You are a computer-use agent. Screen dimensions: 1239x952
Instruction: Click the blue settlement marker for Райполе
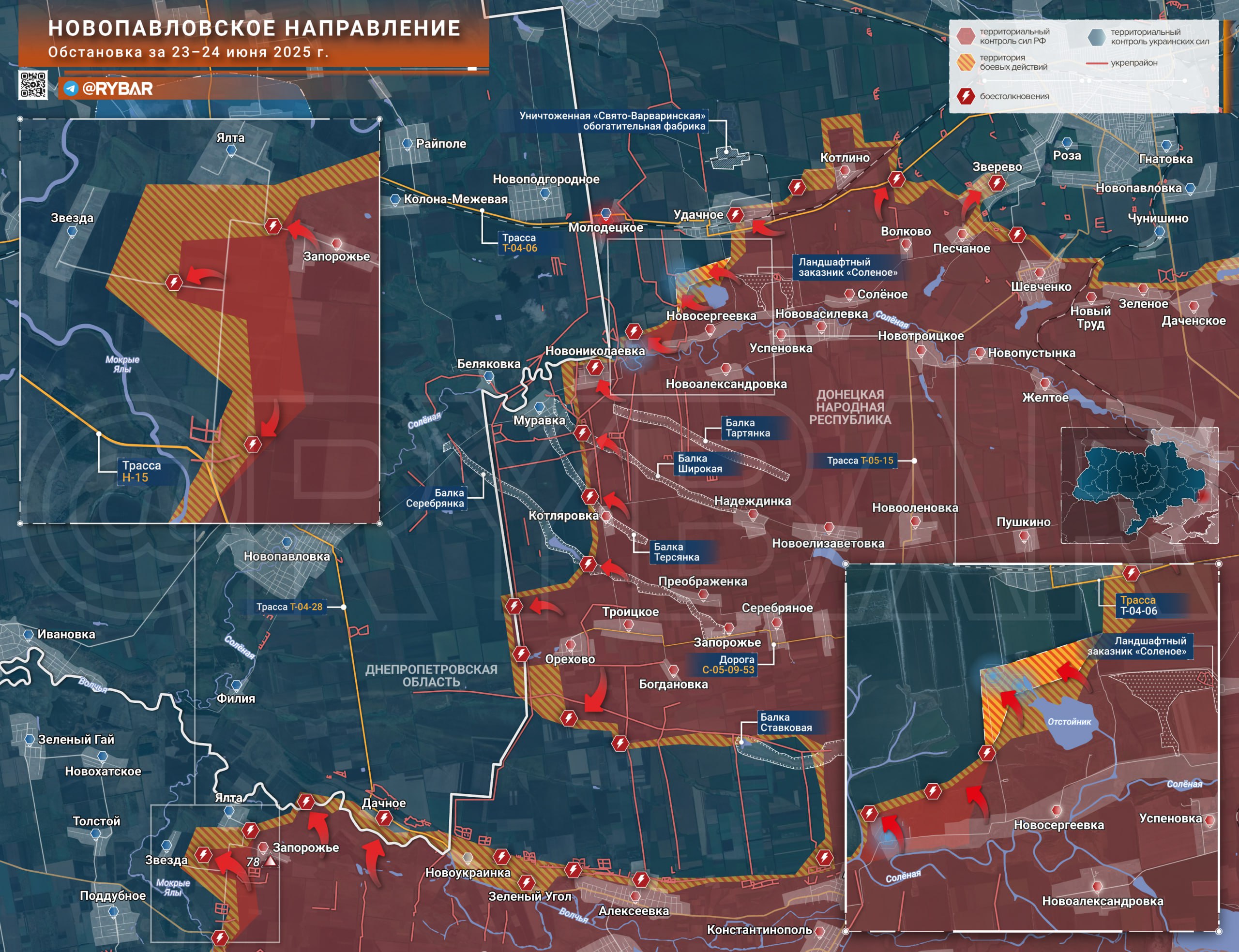[x=407, y=144]
